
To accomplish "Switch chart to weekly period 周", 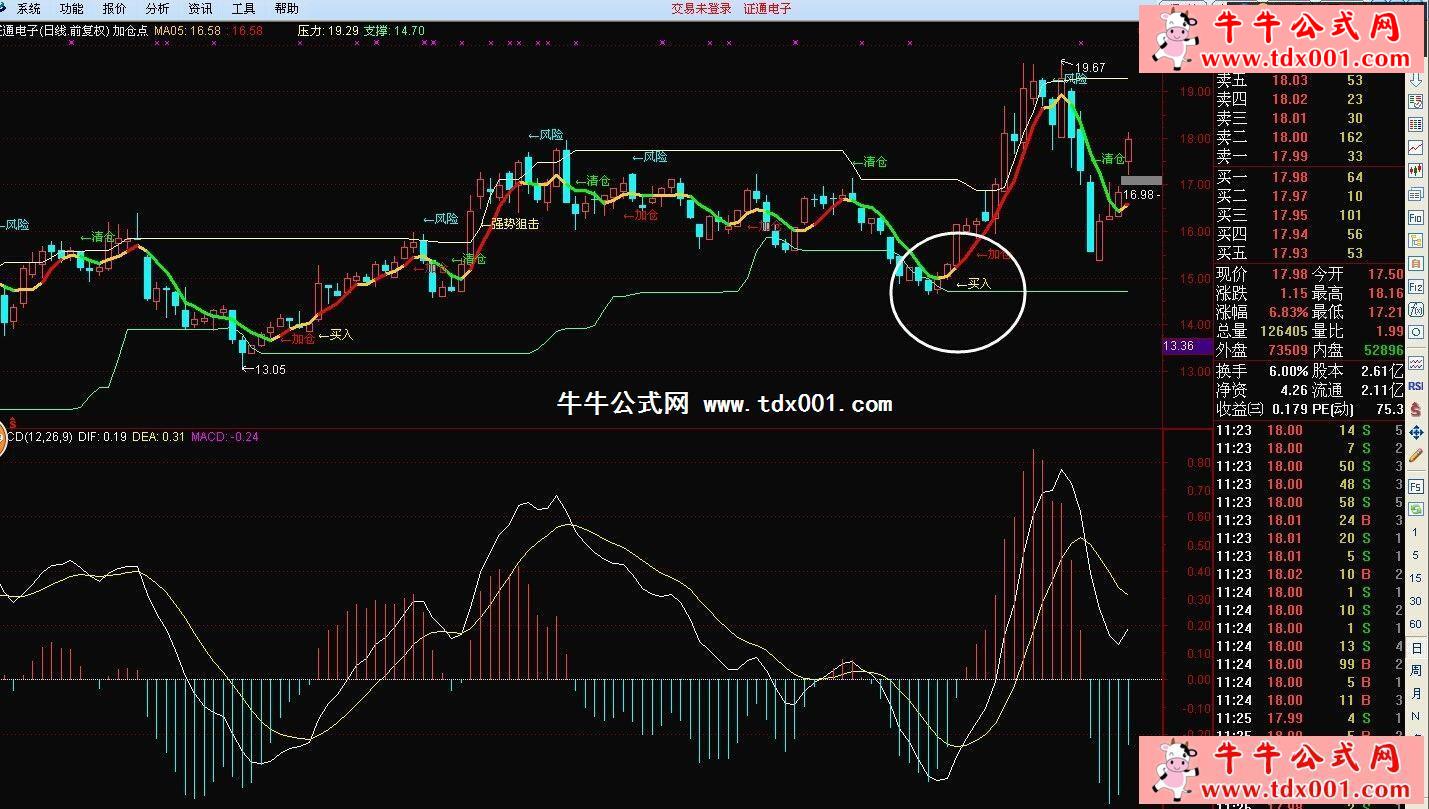I will pyautogui.click(x=1416, y=670).
